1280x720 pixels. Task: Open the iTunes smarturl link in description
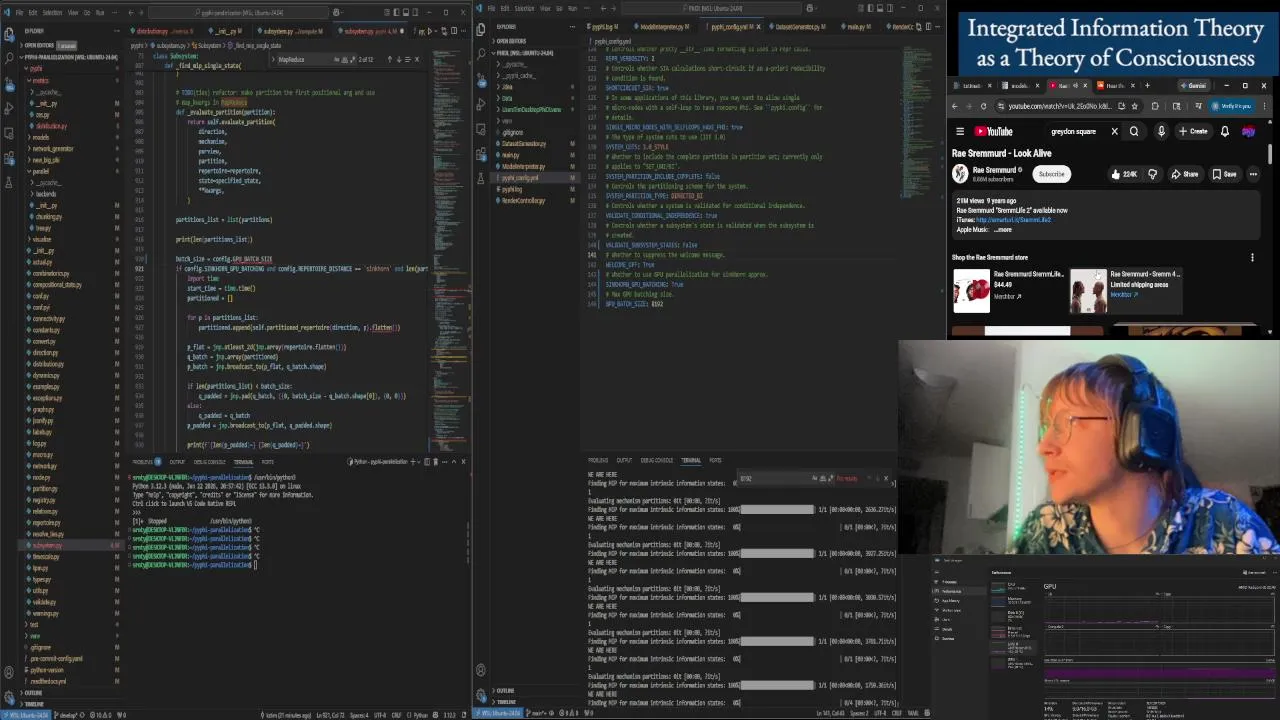point(1014,220)
